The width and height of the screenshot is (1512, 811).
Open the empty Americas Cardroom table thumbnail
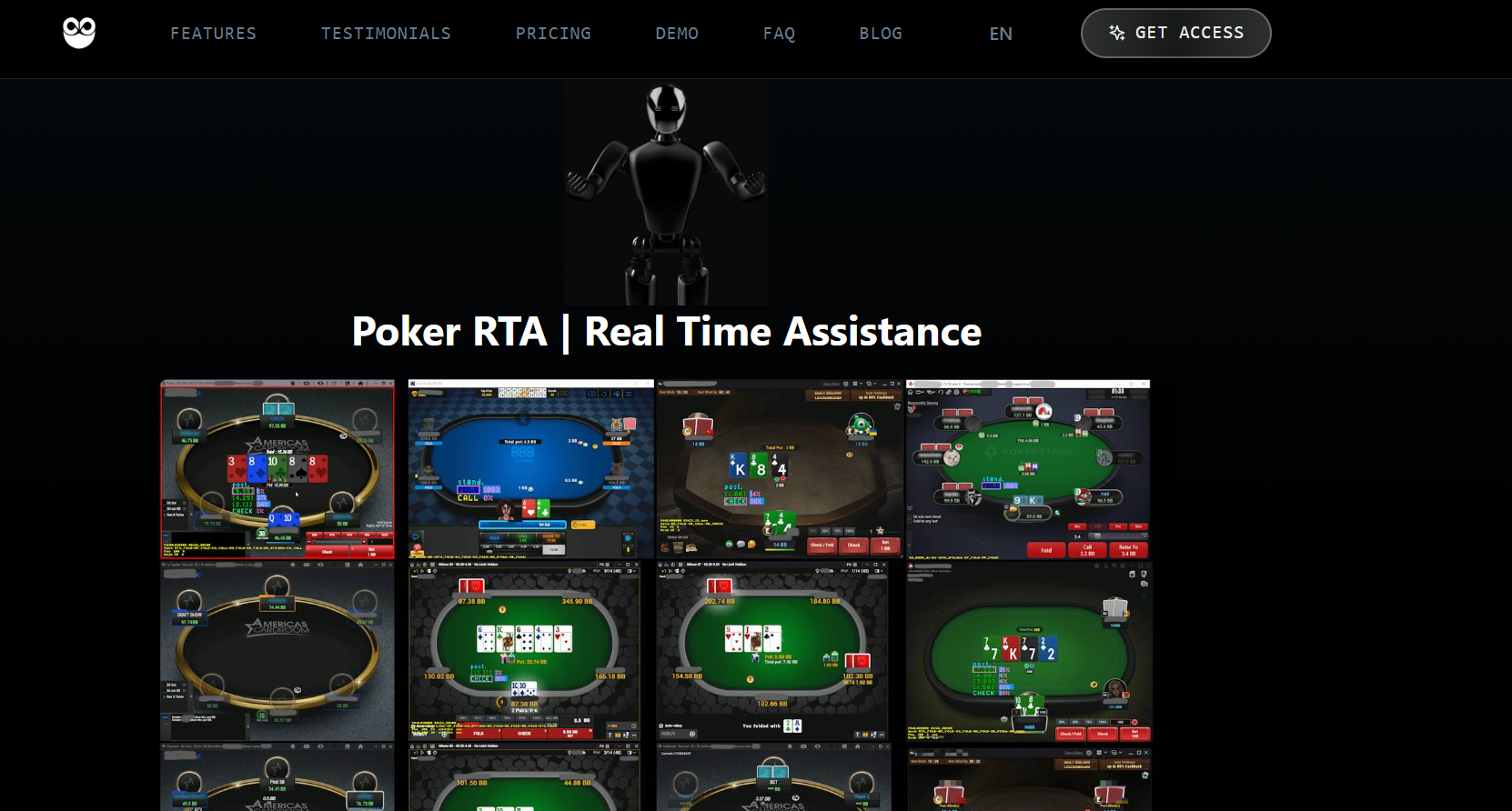(x=277, y=651)
